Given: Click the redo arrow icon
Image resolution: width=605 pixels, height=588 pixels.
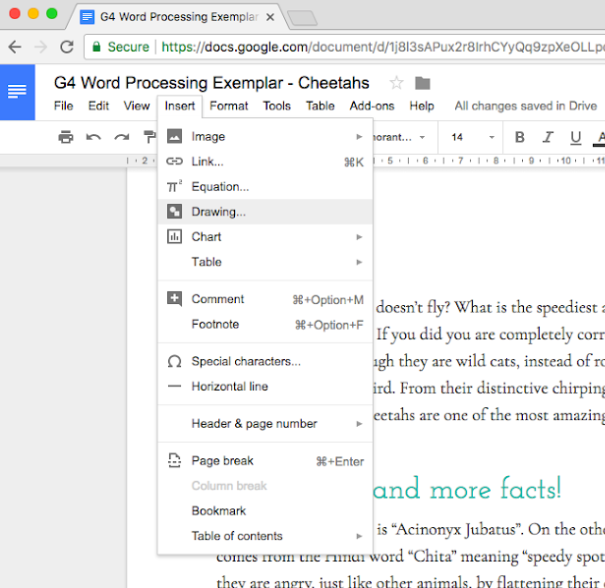Looking at the screenshot, I should point(122,137).
